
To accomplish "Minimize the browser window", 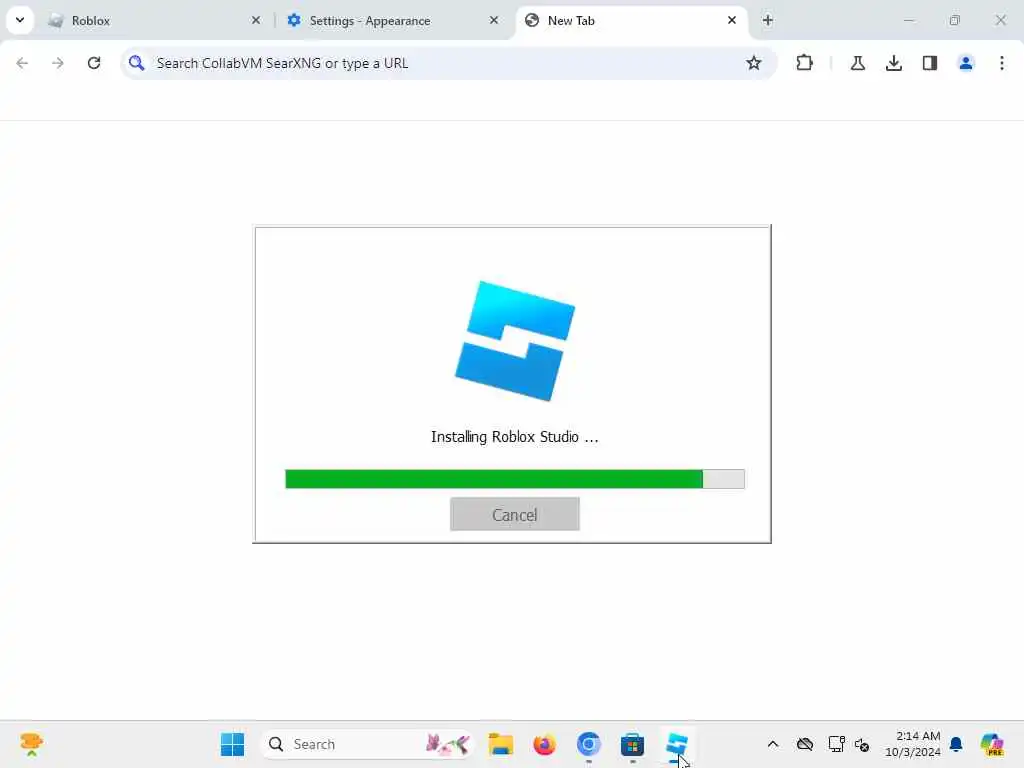I will [909, 20].
